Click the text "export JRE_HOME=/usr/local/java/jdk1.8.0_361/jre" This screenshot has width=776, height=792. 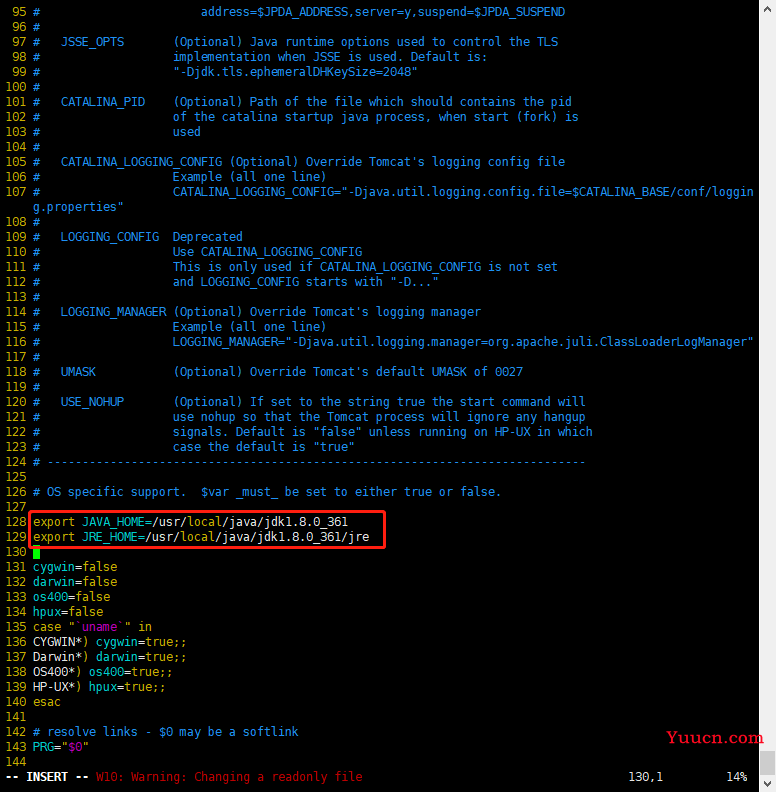click(x=201, y=537)
